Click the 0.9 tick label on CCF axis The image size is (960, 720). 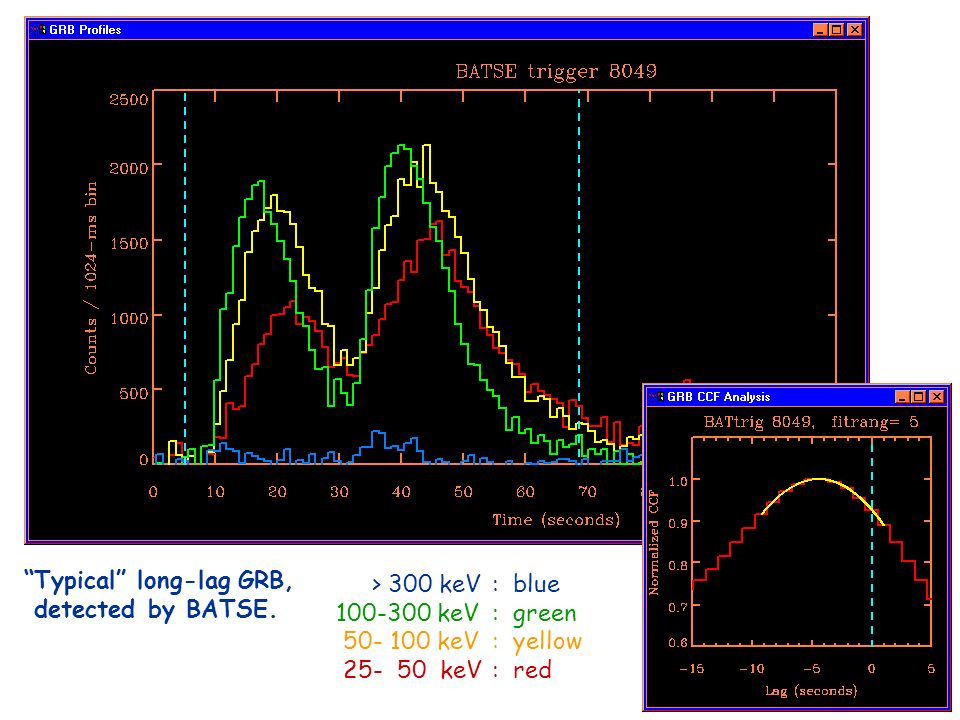pyautogui.click(x=678, y=523)
